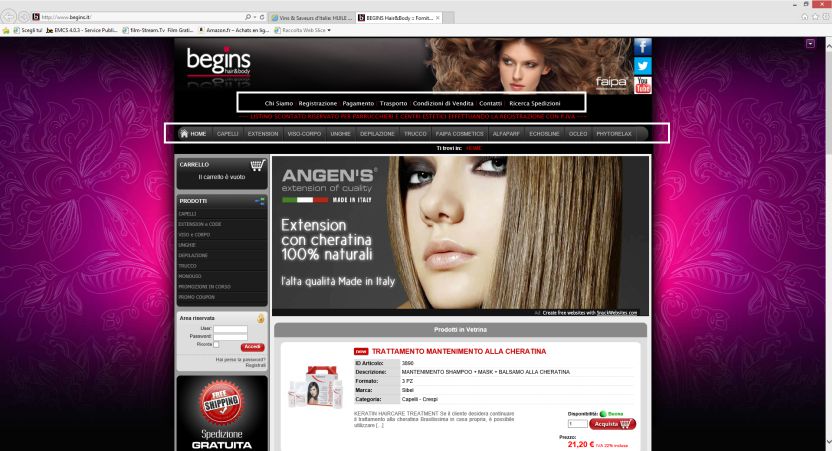The image size is (832, 451).
Task: Go to HOME in main navigation
Action: pyautogui.click(x=193, y=134)
